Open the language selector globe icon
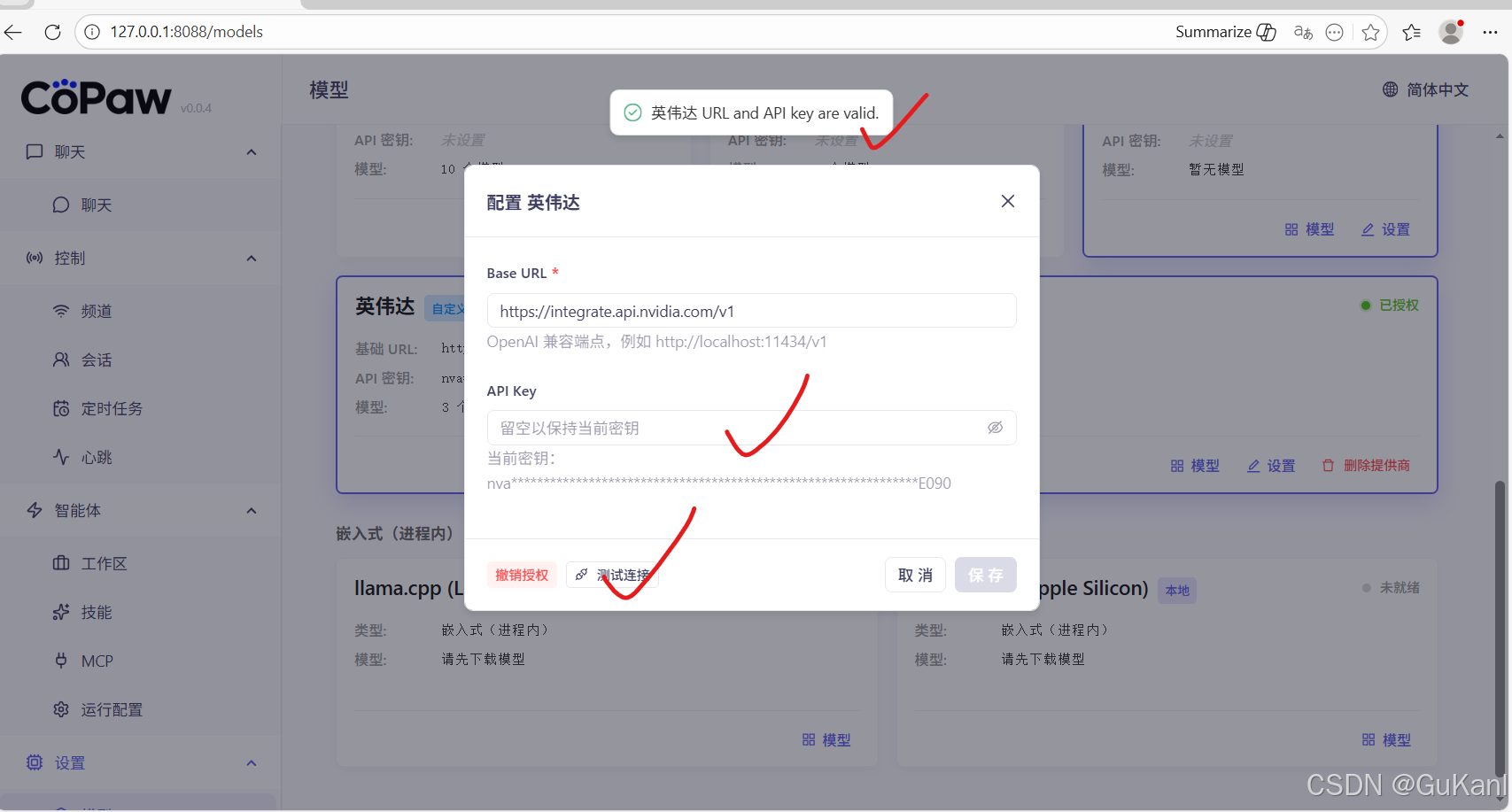Image resolution: width=1512 pixels, height=812 pixels. [x=1389, y=89]
